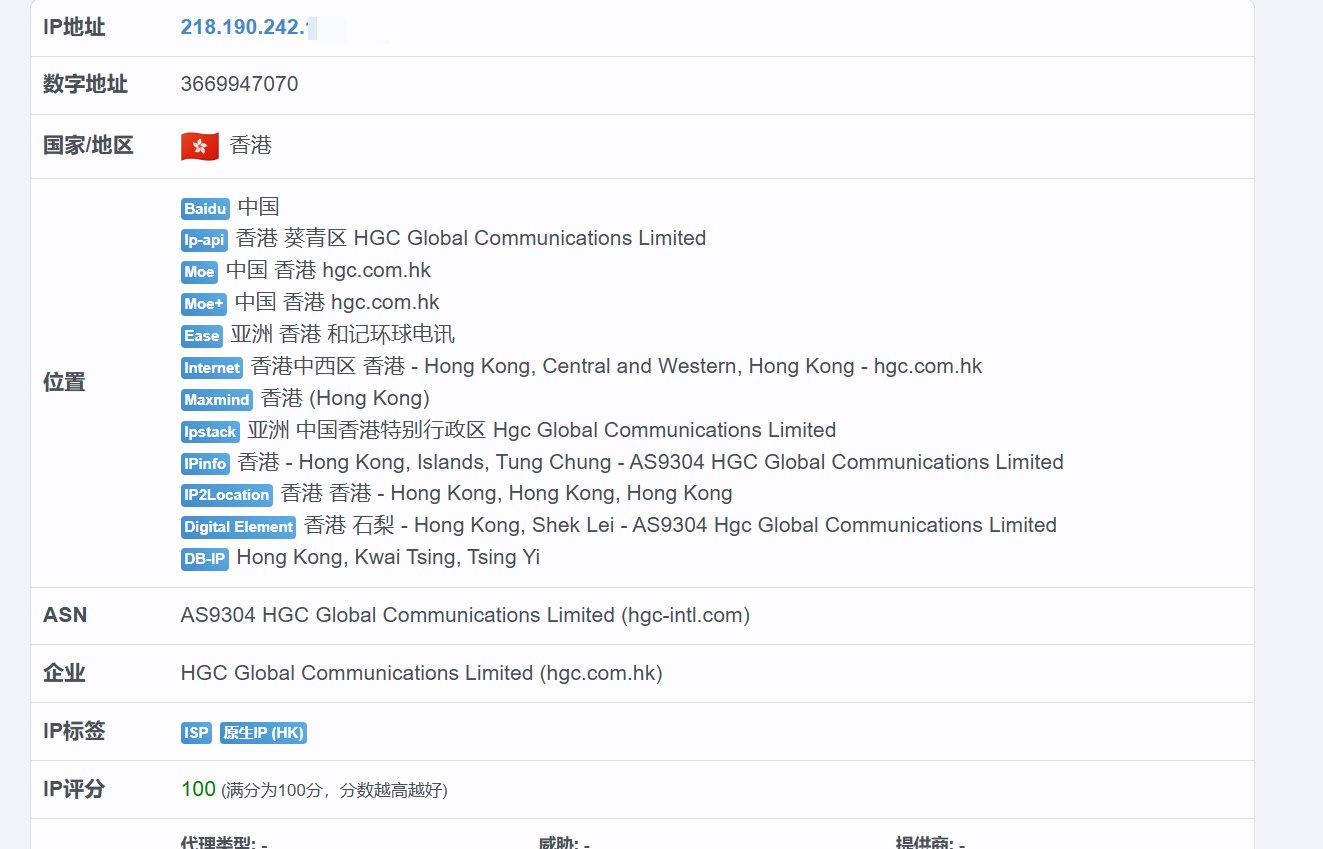Image resolution: width=1323 pixels, height=849 pixels.
Task: Click the 位置 row label
Action: click(x=64, y=382)
